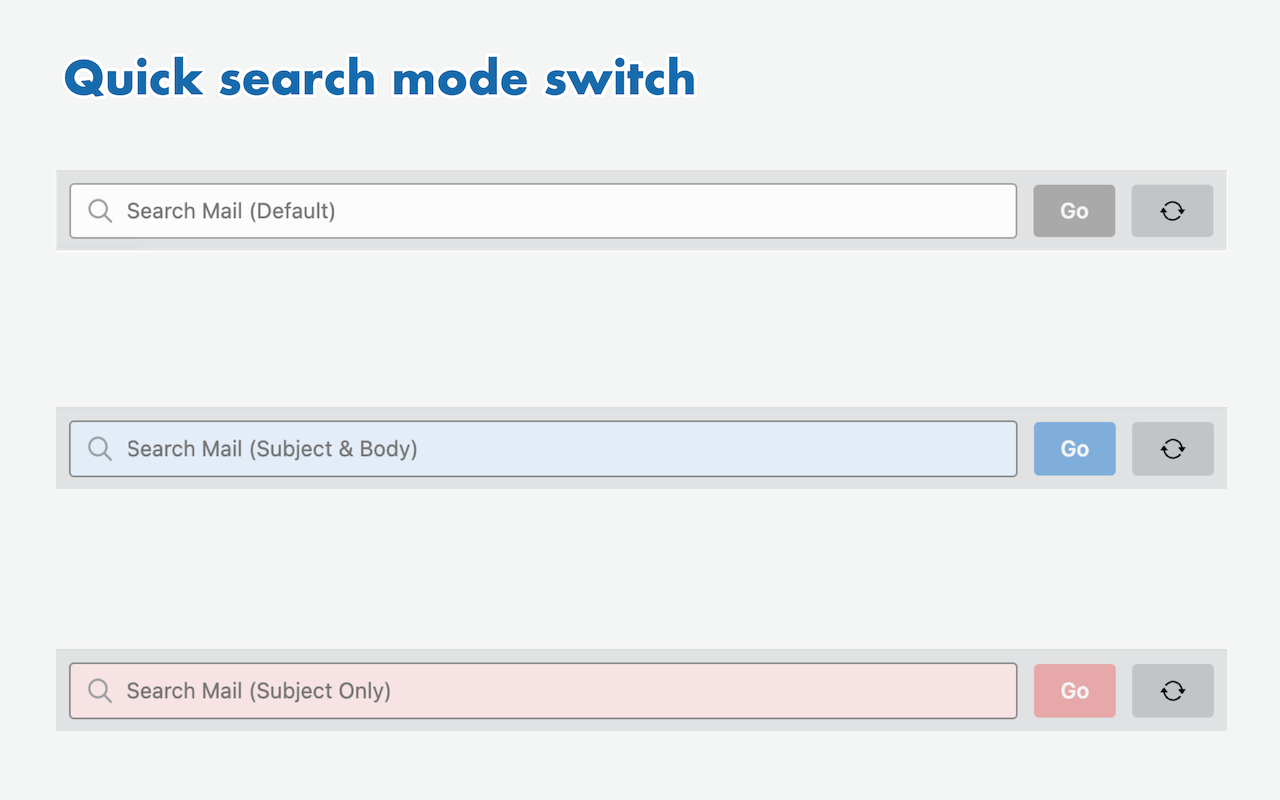Screen dimensions: 1280x800
Task: Click the magnifier icon in Subject & Body search
Action: click(100, 449)
